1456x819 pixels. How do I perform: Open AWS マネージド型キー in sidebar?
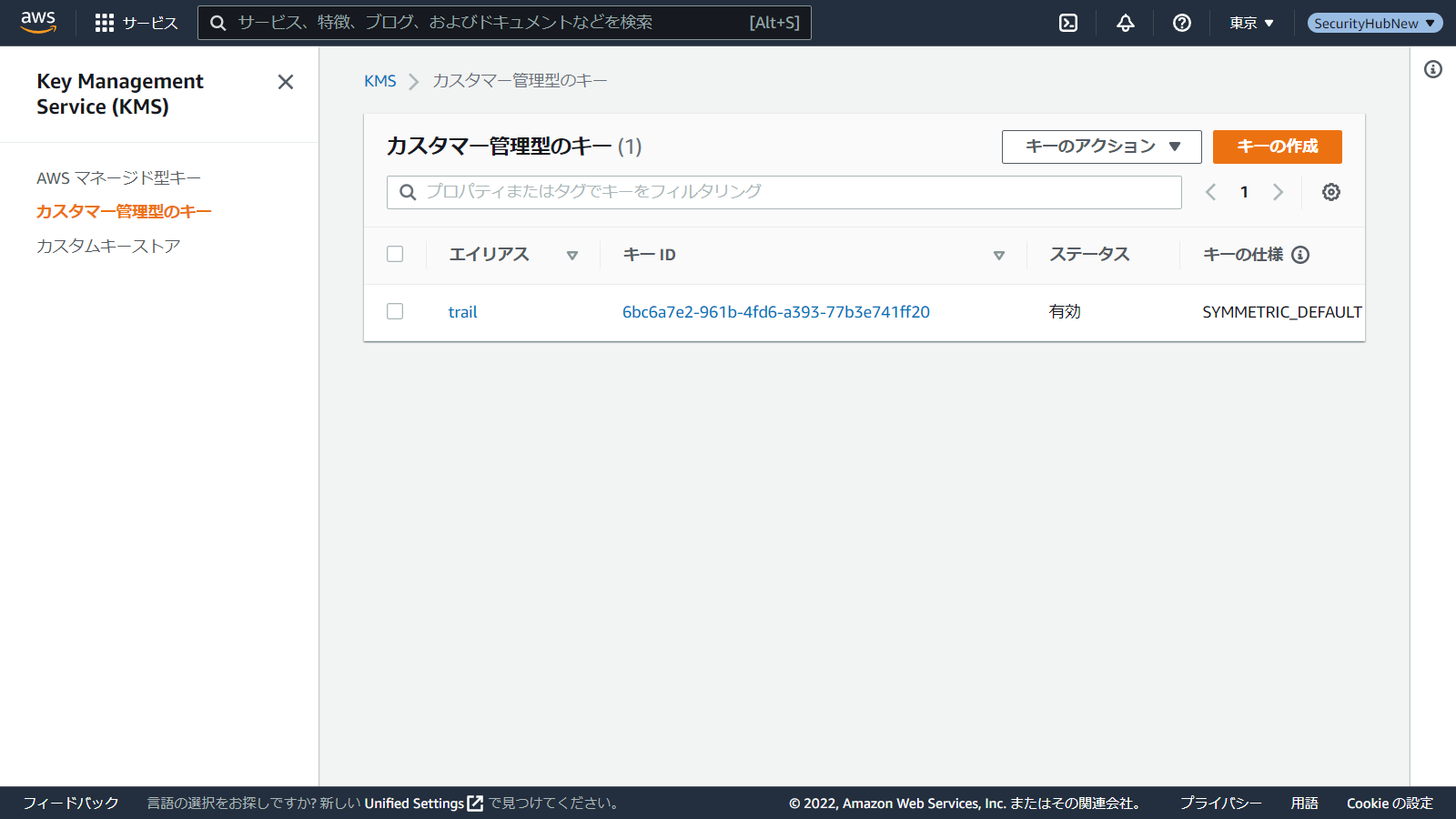tap(118, 178)
